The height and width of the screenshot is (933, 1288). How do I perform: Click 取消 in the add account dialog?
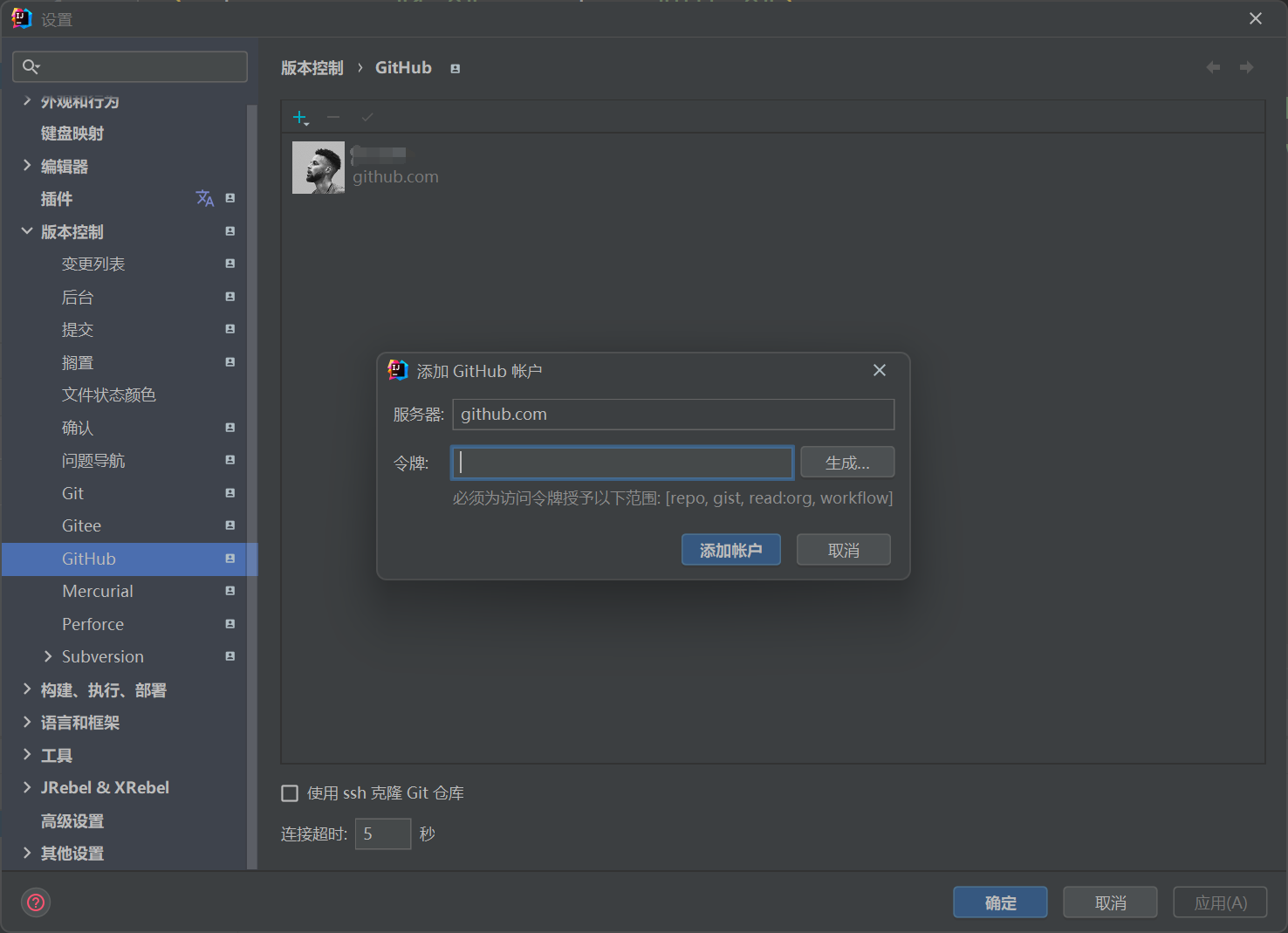[844, 550]
